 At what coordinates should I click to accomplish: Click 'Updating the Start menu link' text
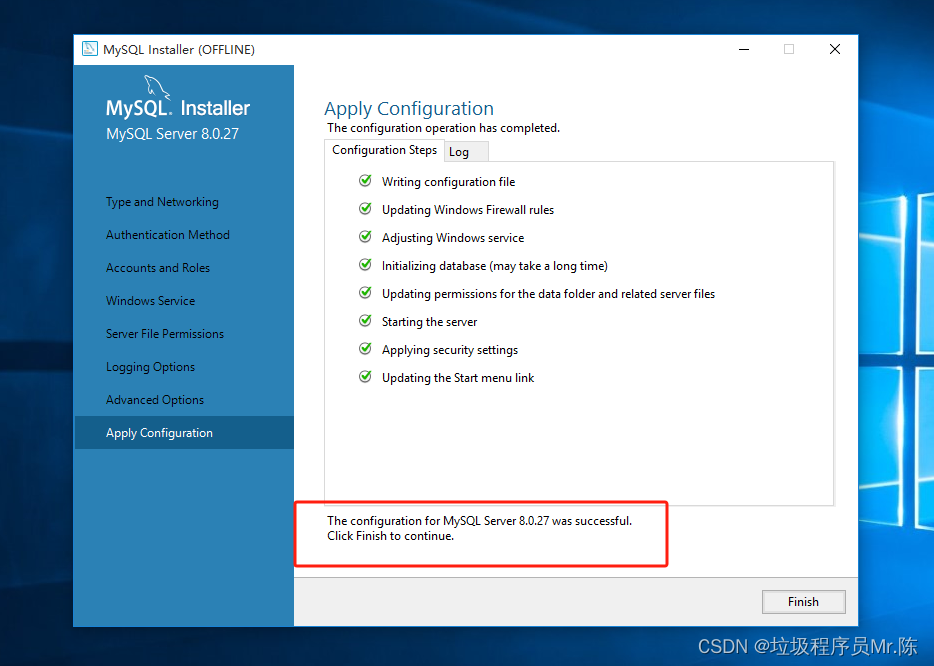[x=457, y=378]
